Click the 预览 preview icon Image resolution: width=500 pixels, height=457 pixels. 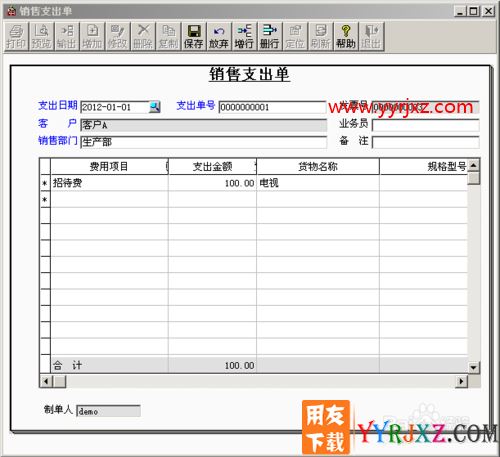point(41,36)
